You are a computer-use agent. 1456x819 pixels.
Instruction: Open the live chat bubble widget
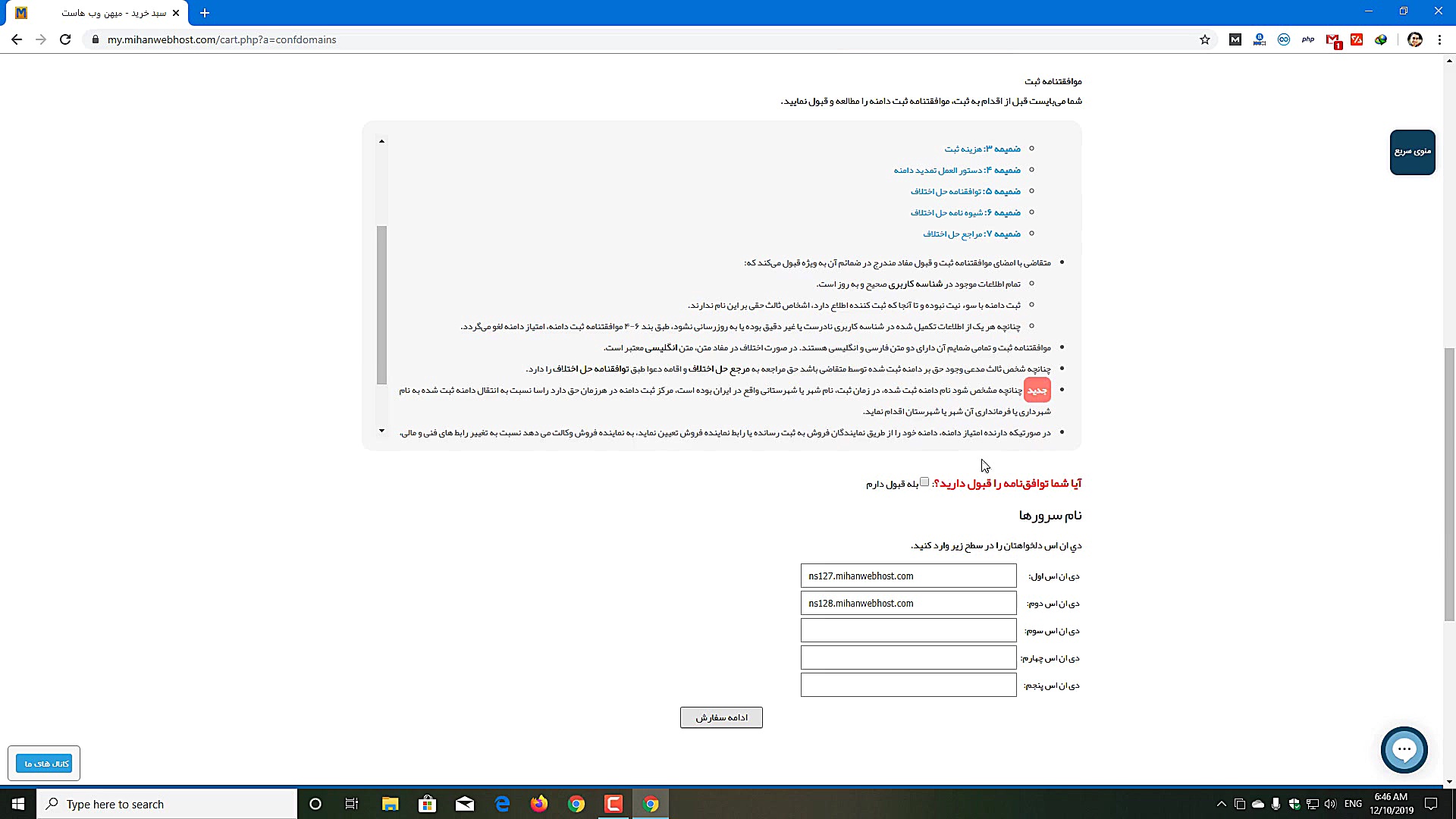pos(1404,749)
